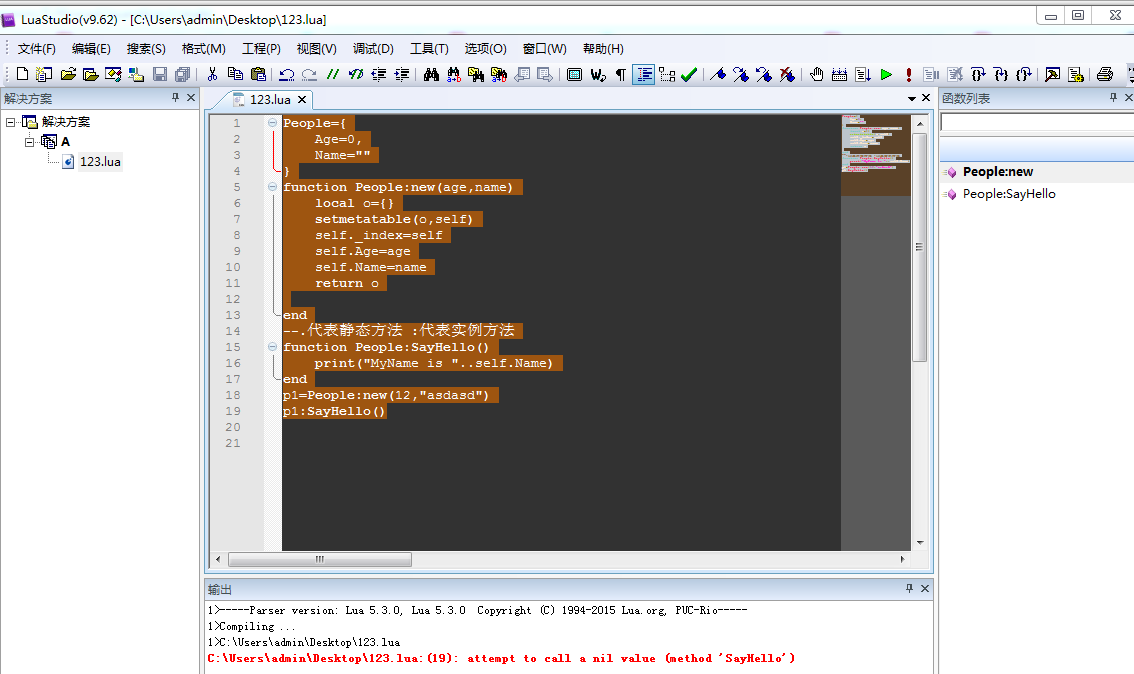Viewport: 1134px width, 674px height.
Task: Close the 123.lua tab using its X
Action: click(x=302, y=100)
